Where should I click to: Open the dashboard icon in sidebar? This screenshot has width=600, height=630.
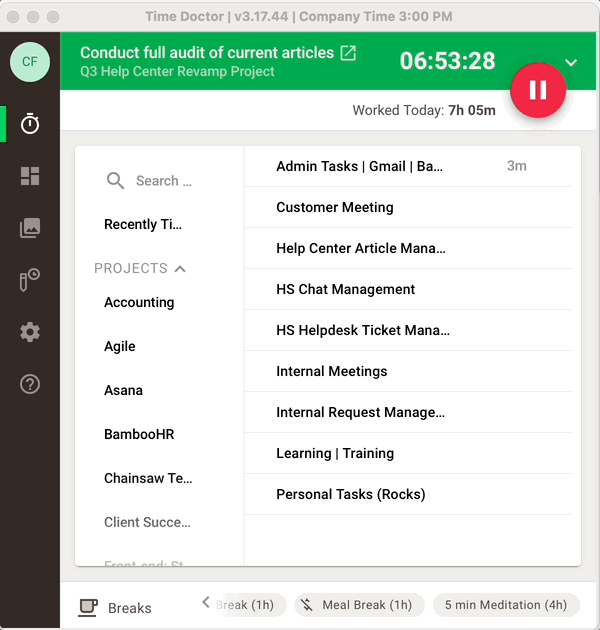coord(30,176)
